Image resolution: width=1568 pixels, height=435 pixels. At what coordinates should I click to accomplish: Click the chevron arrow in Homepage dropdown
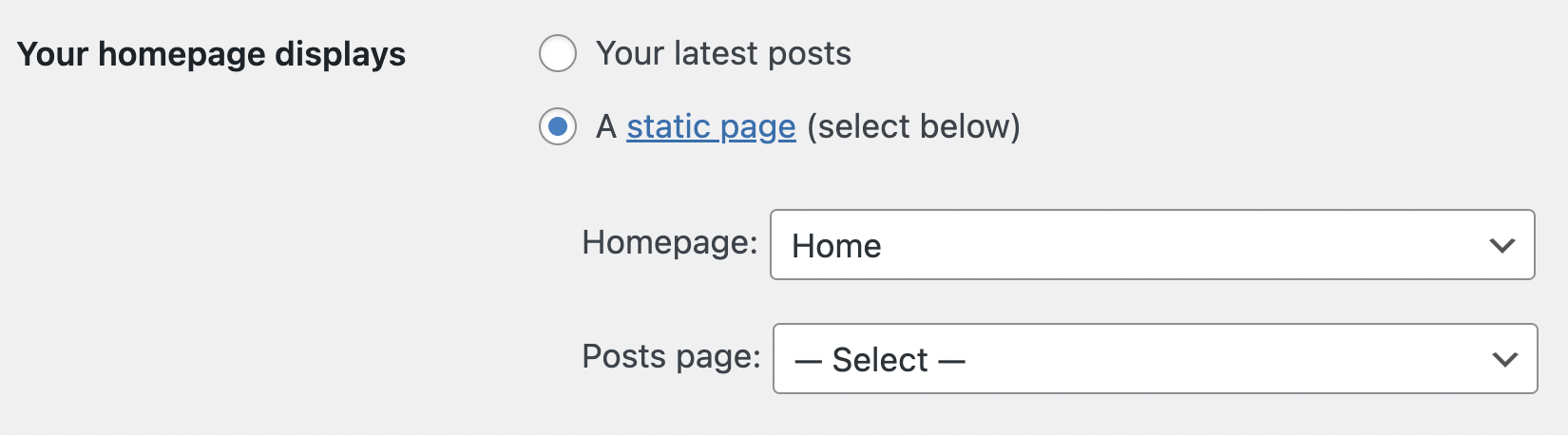pyautogui.click(x=1501, y=245)
